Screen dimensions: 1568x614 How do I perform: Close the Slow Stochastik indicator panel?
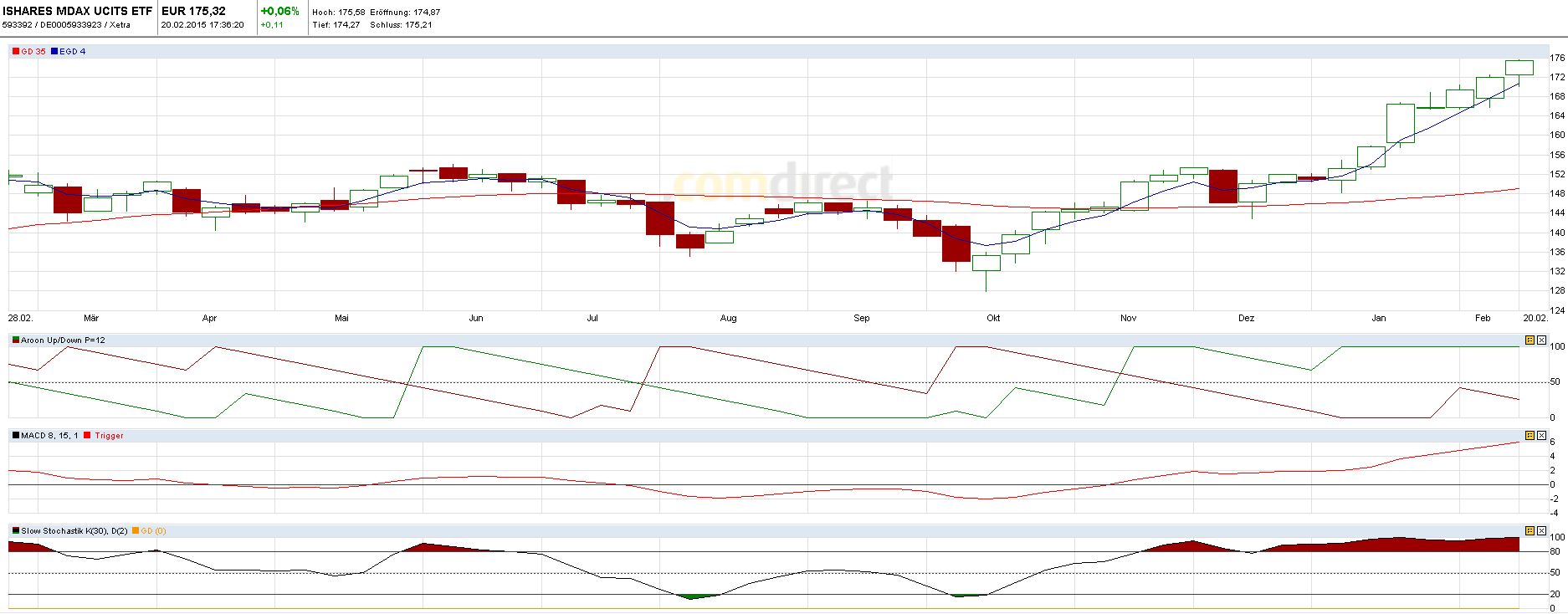click(1541, 531)
